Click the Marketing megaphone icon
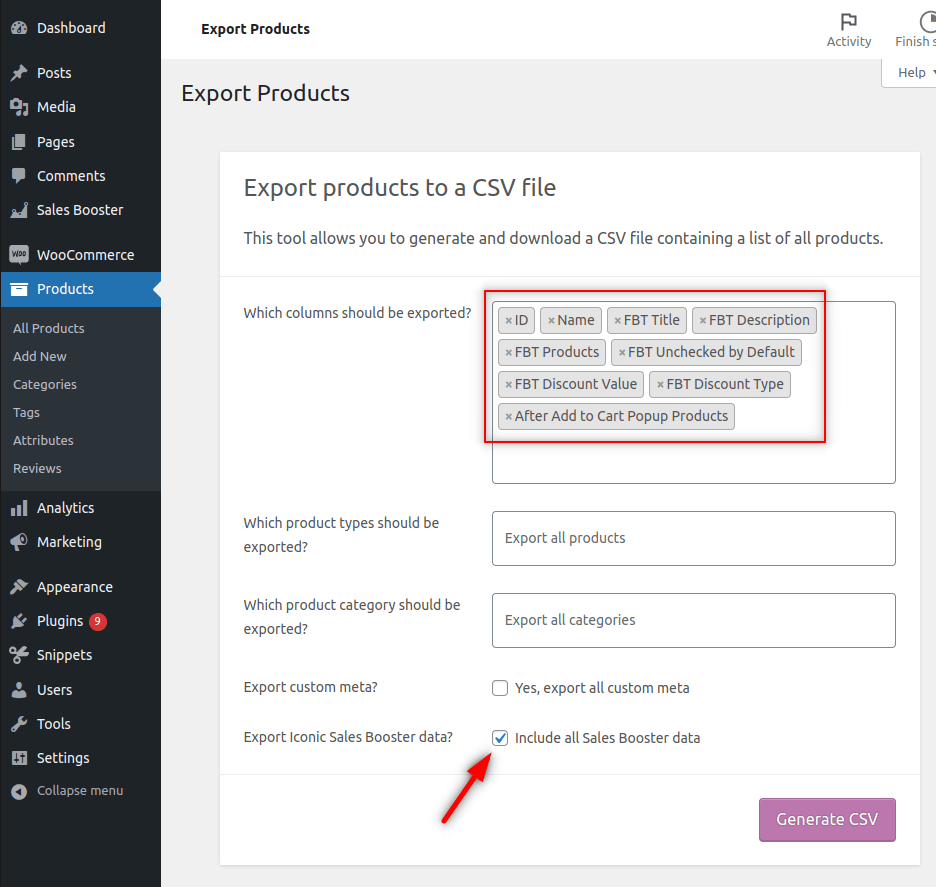 tap(22, 542)
